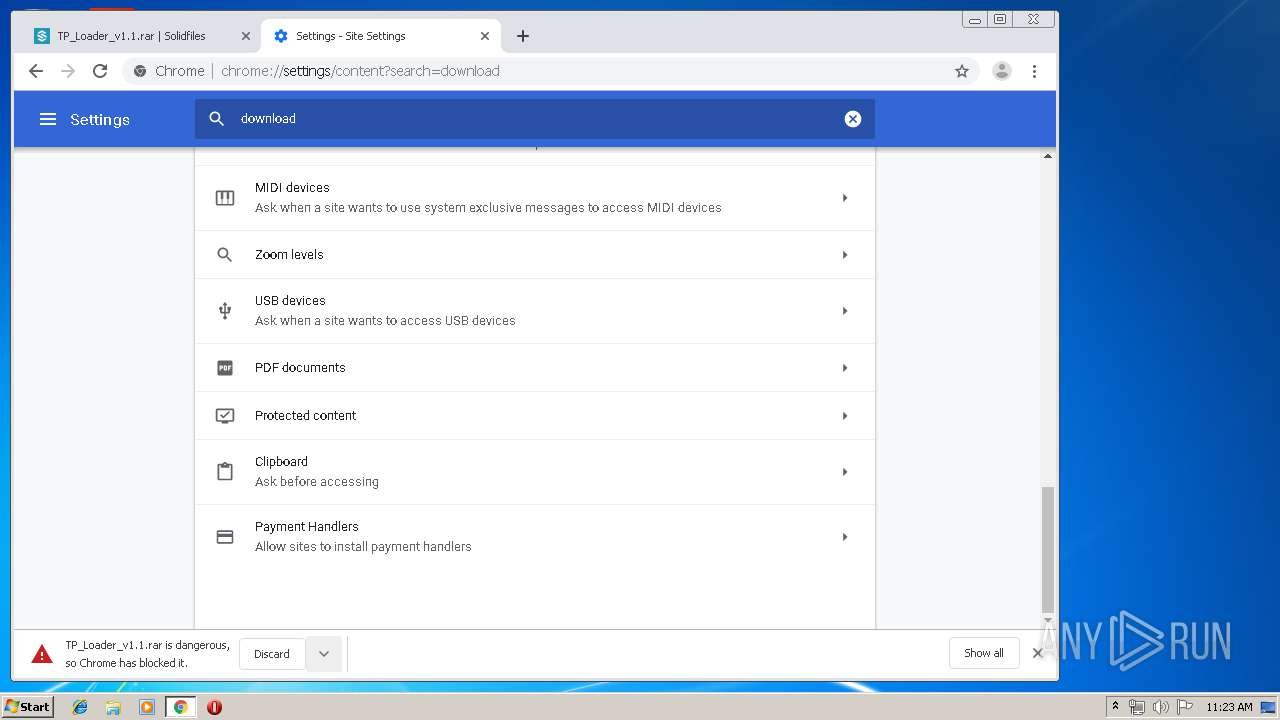Expand the USB devices arrow
The height and width of the screenshot is (720, 1280).
pos(845,311)
